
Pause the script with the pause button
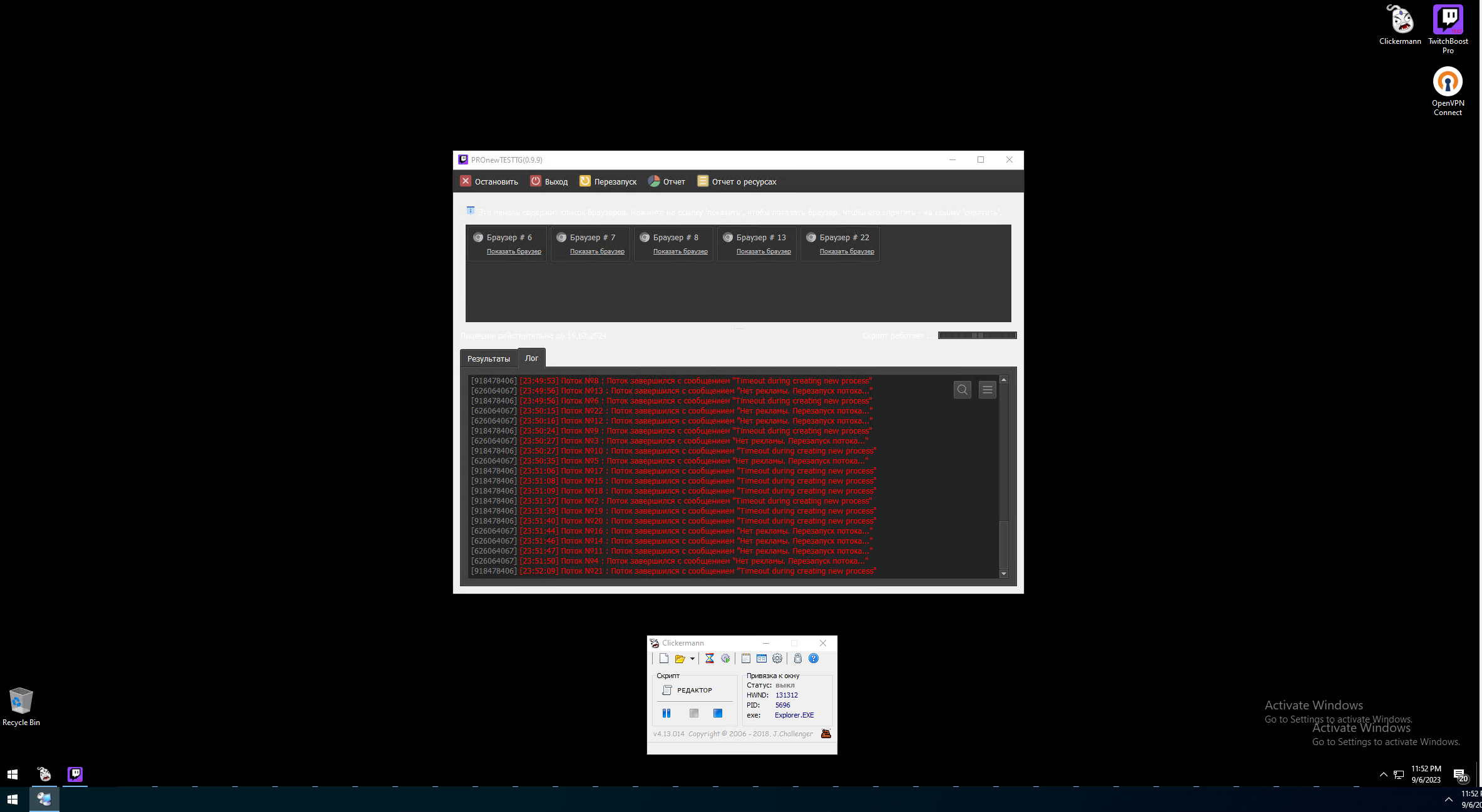(667, 713)
